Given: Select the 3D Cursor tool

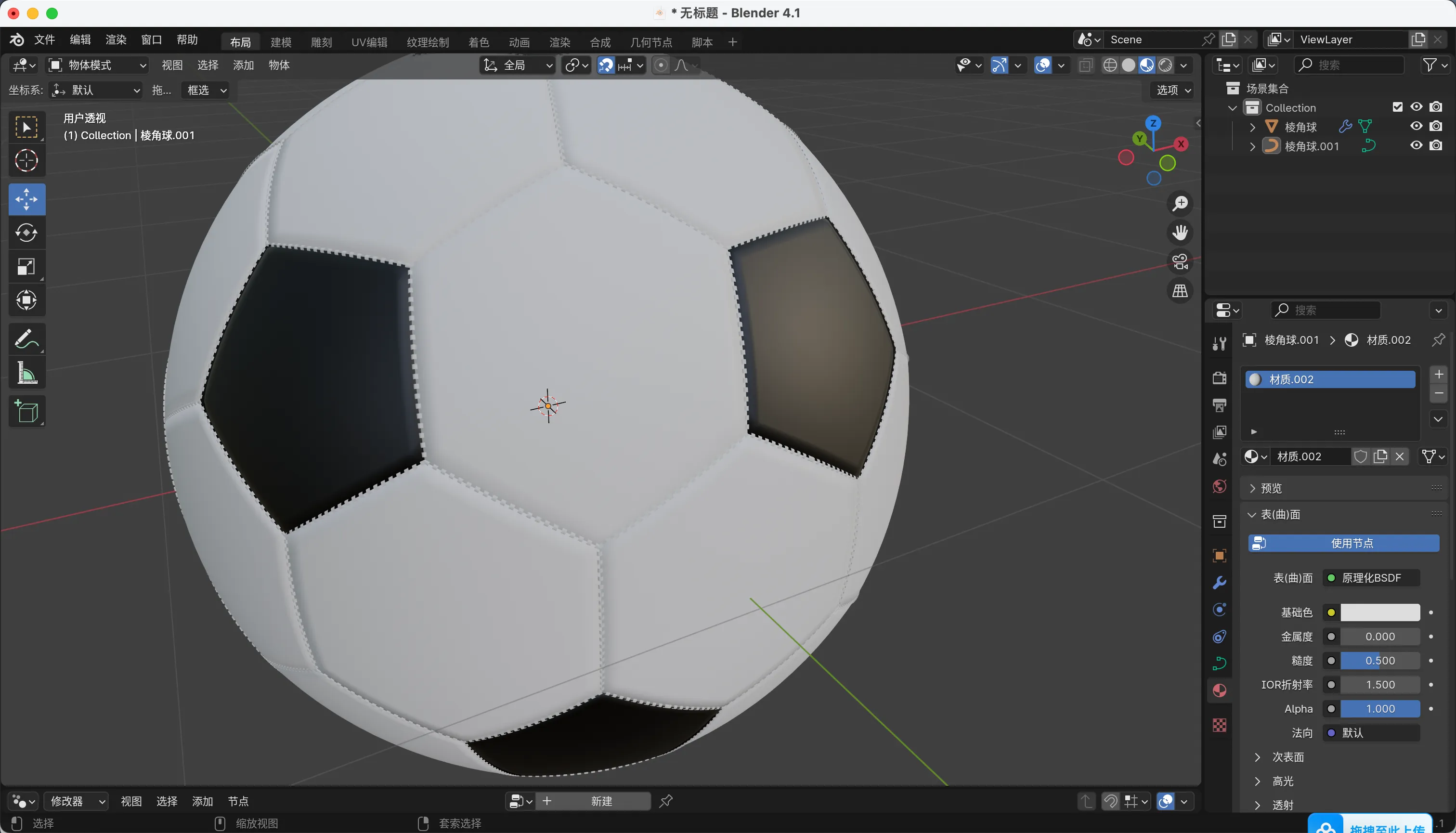Looking at the screenshot, I should [26, 161].
